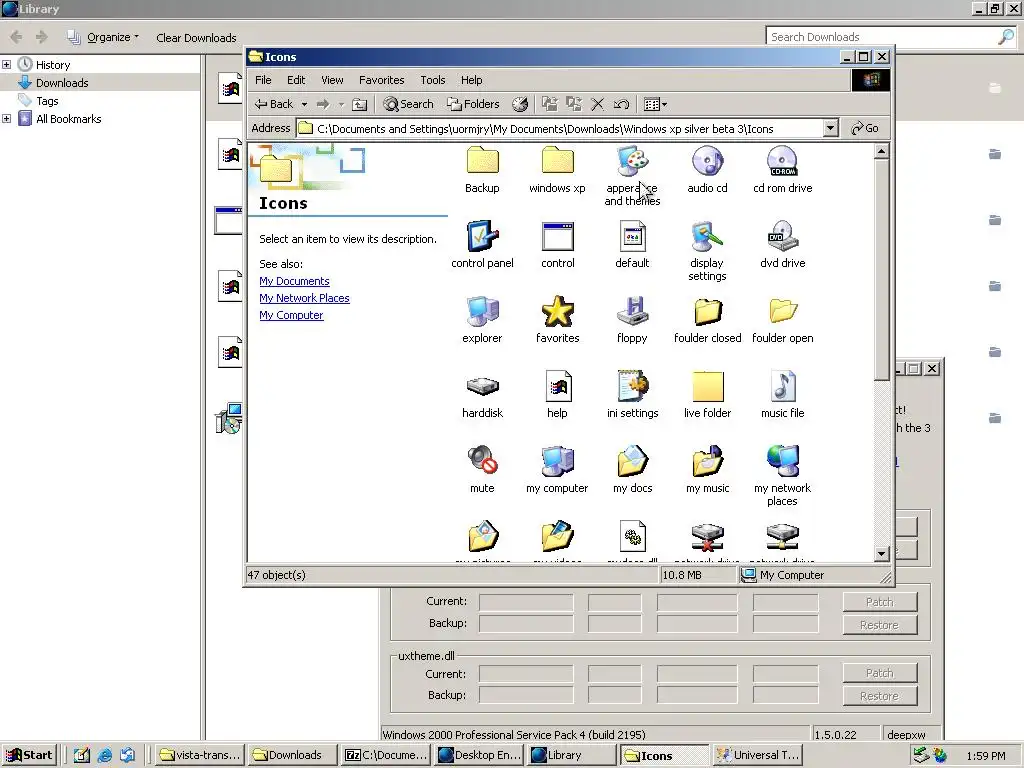Image resolution: width=1024 pixels, height=768 pixels.
Task: Select the ini settings icon
Action: pyautogui.click(x=632, y=387)
